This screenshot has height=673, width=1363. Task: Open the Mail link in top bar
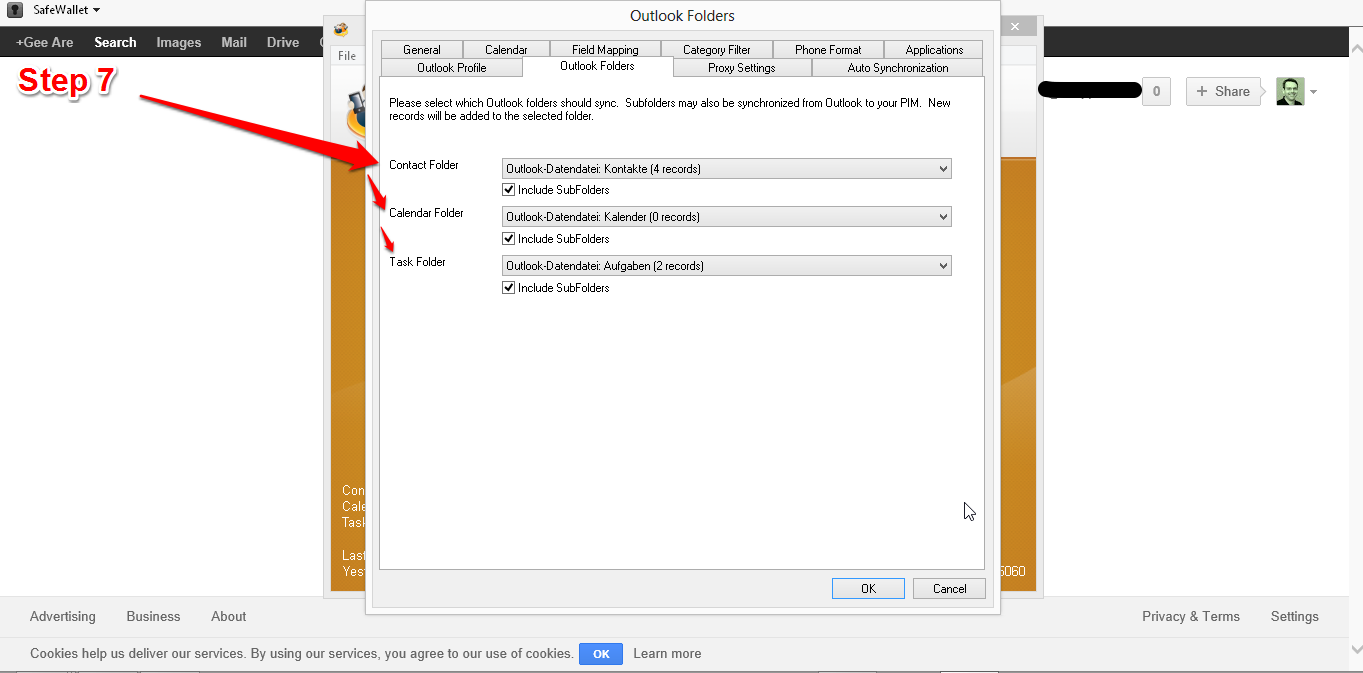[x=234, y=42]
